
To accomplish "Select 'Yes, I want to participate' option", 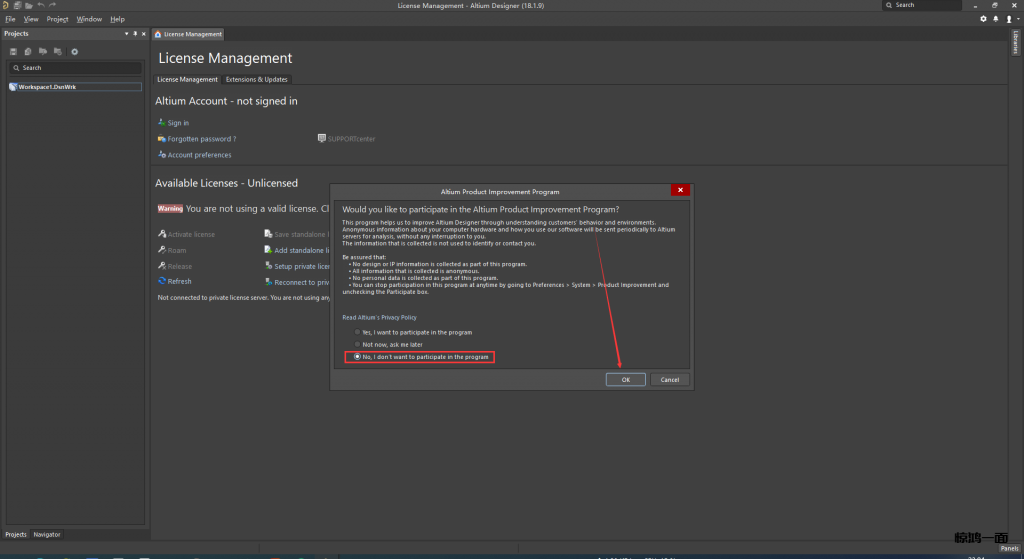I will coord(358,332).
